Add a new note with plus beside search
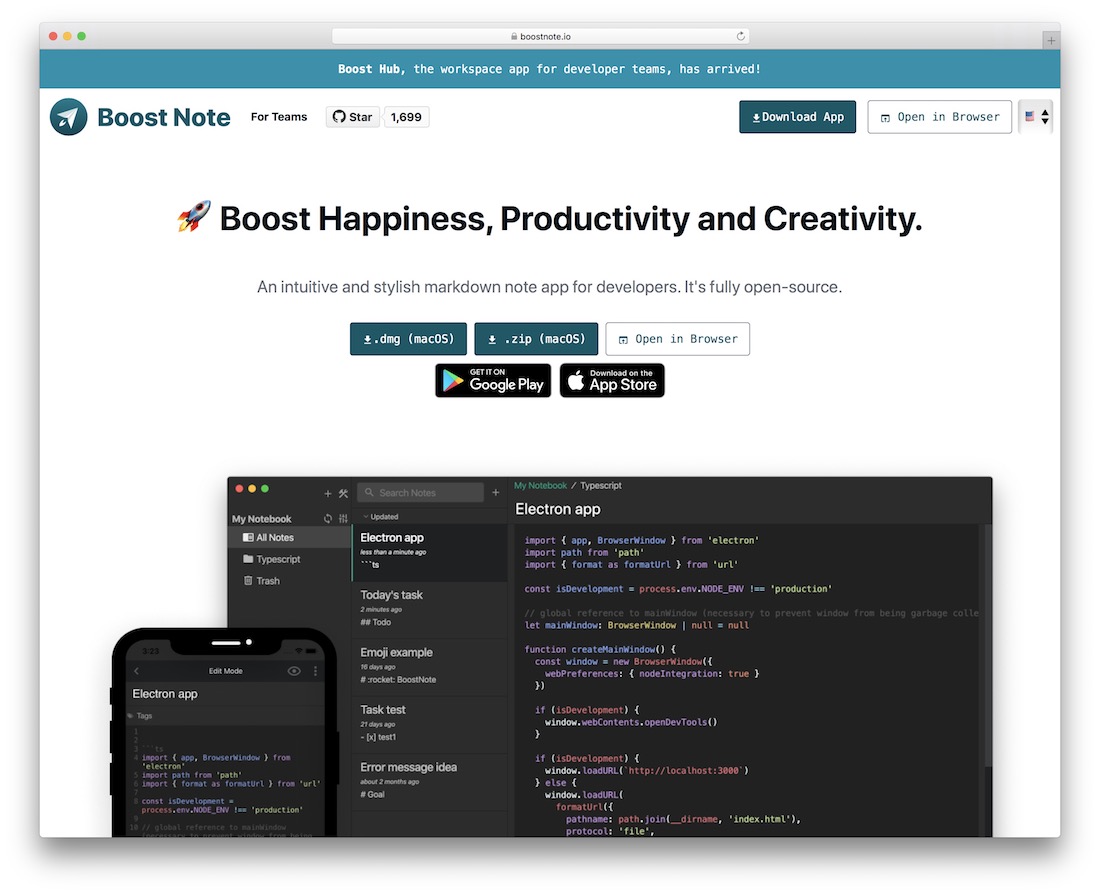The width and height of the screenshot is (1100, 894). point(495,493)
